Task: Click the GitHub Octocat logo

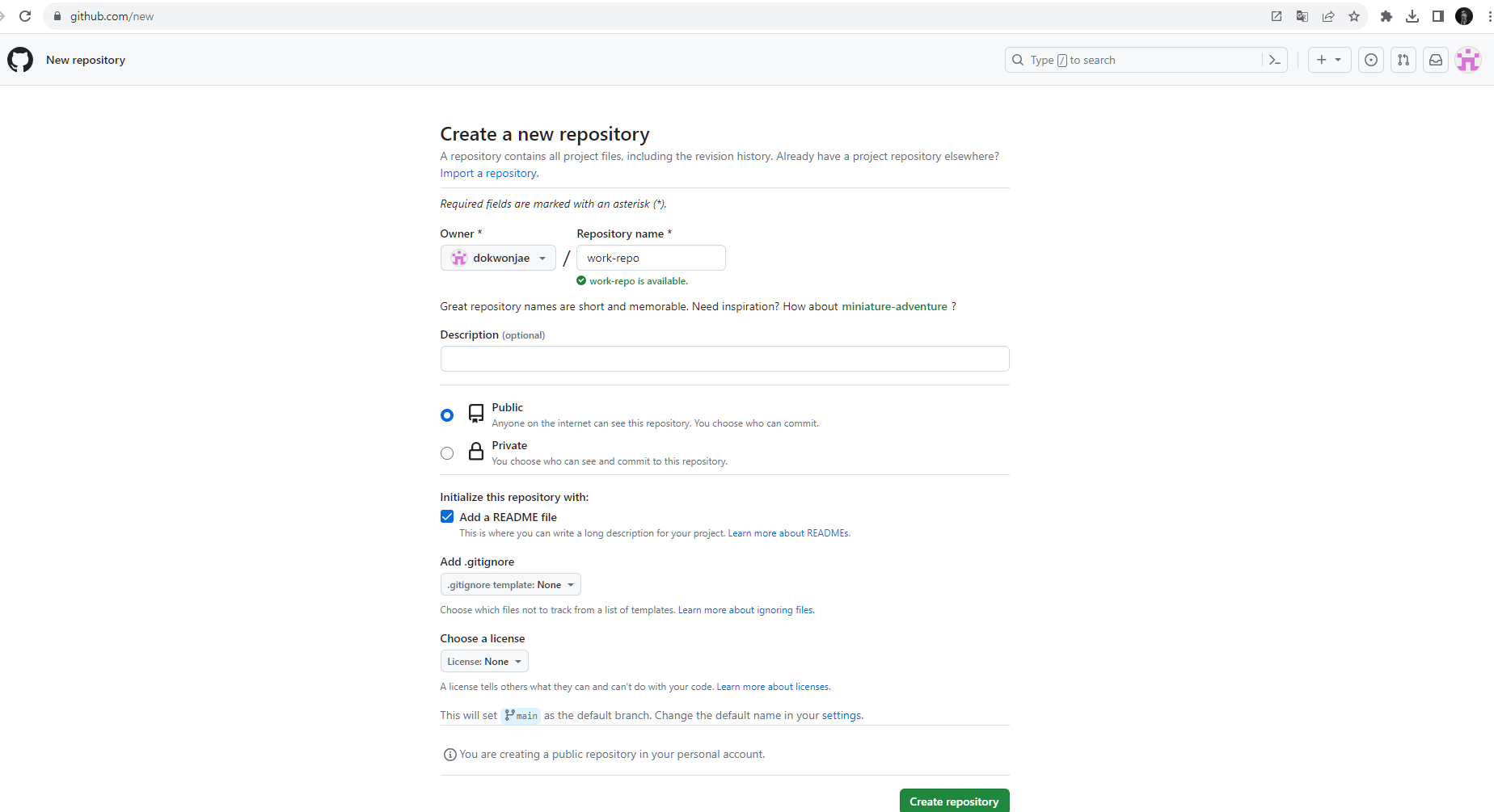Action: coord(20,60)
